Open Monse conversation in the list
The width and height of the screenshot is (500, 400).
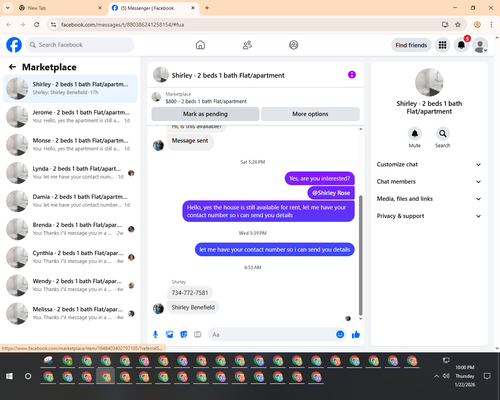70,145
